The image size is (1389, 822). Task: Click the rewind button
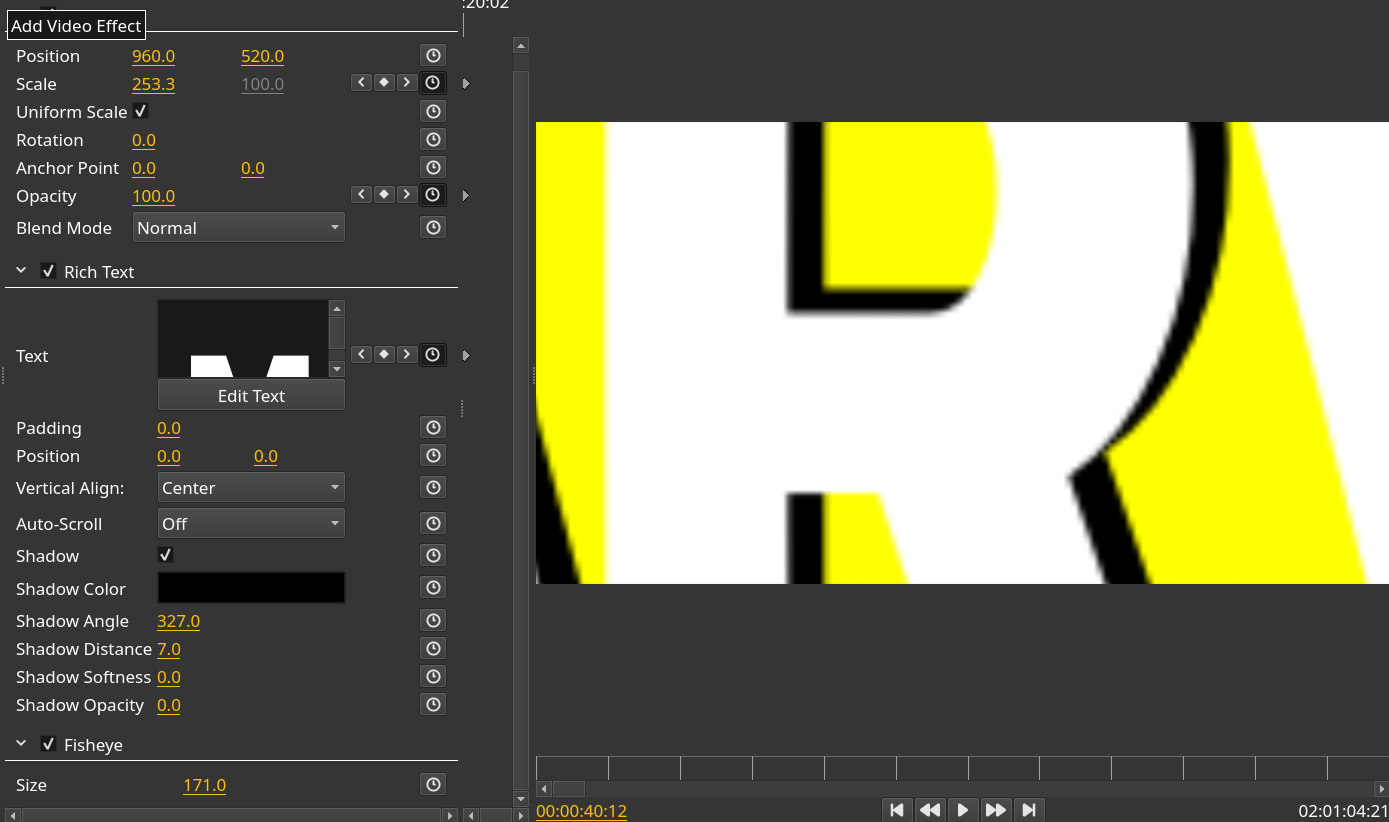930,810
